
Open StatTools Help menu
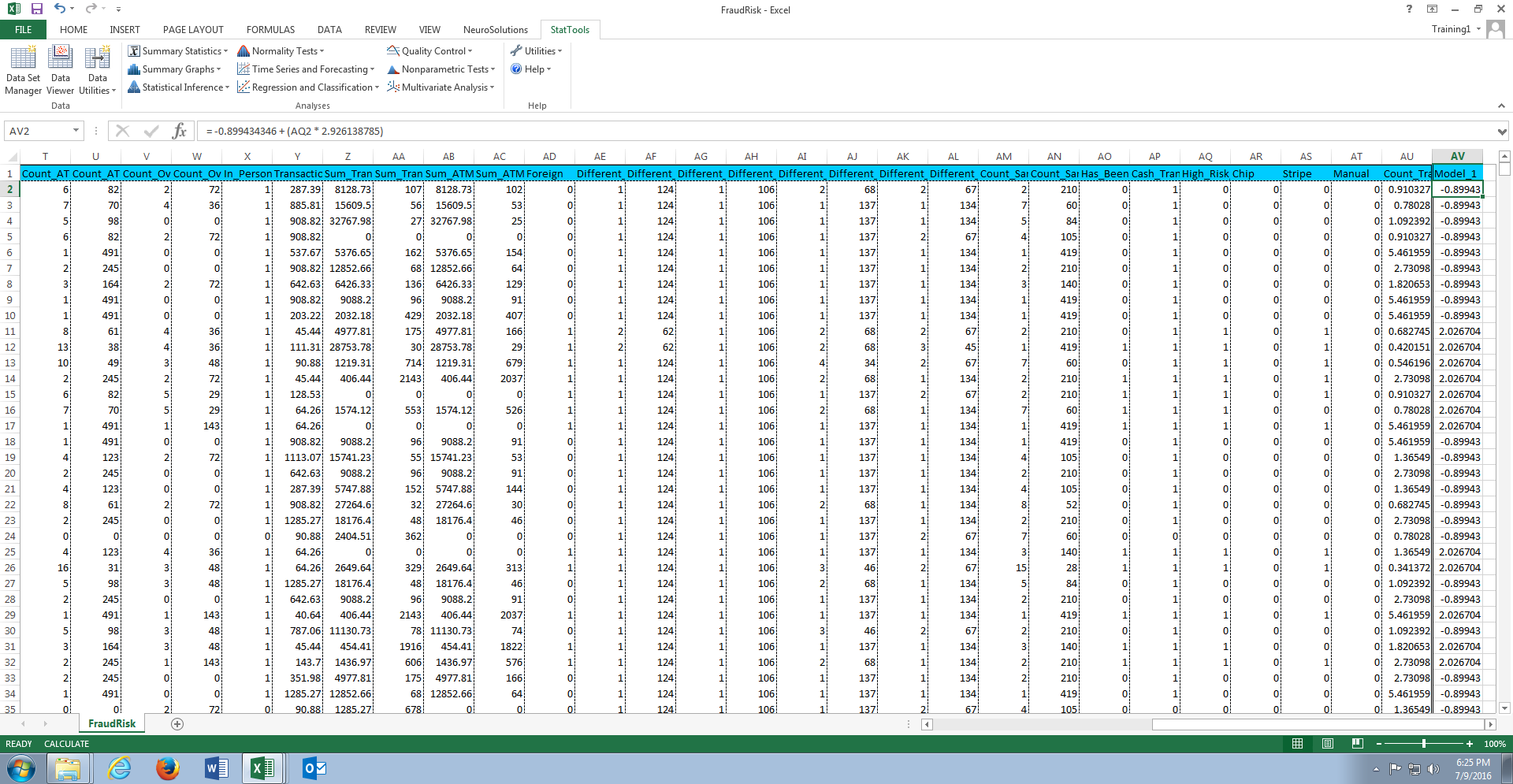click(530, 69)
